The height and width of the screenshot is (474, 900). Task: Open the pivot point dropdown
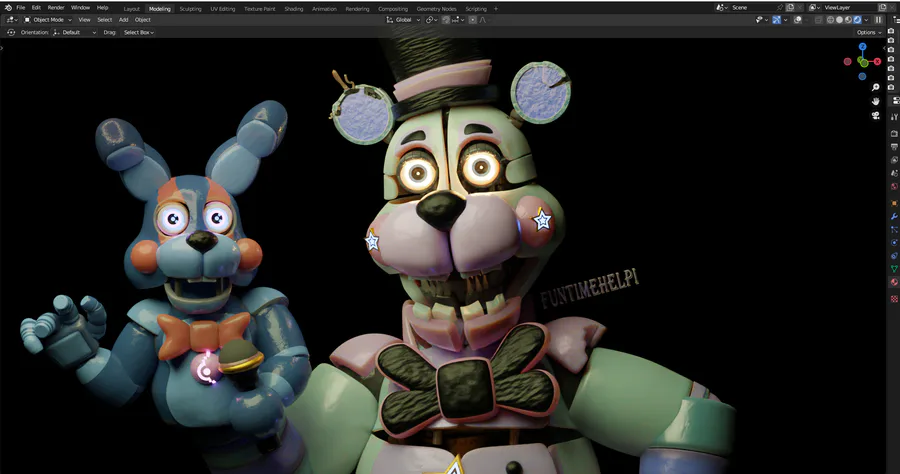pyautogui.click(x=430, y=20)
